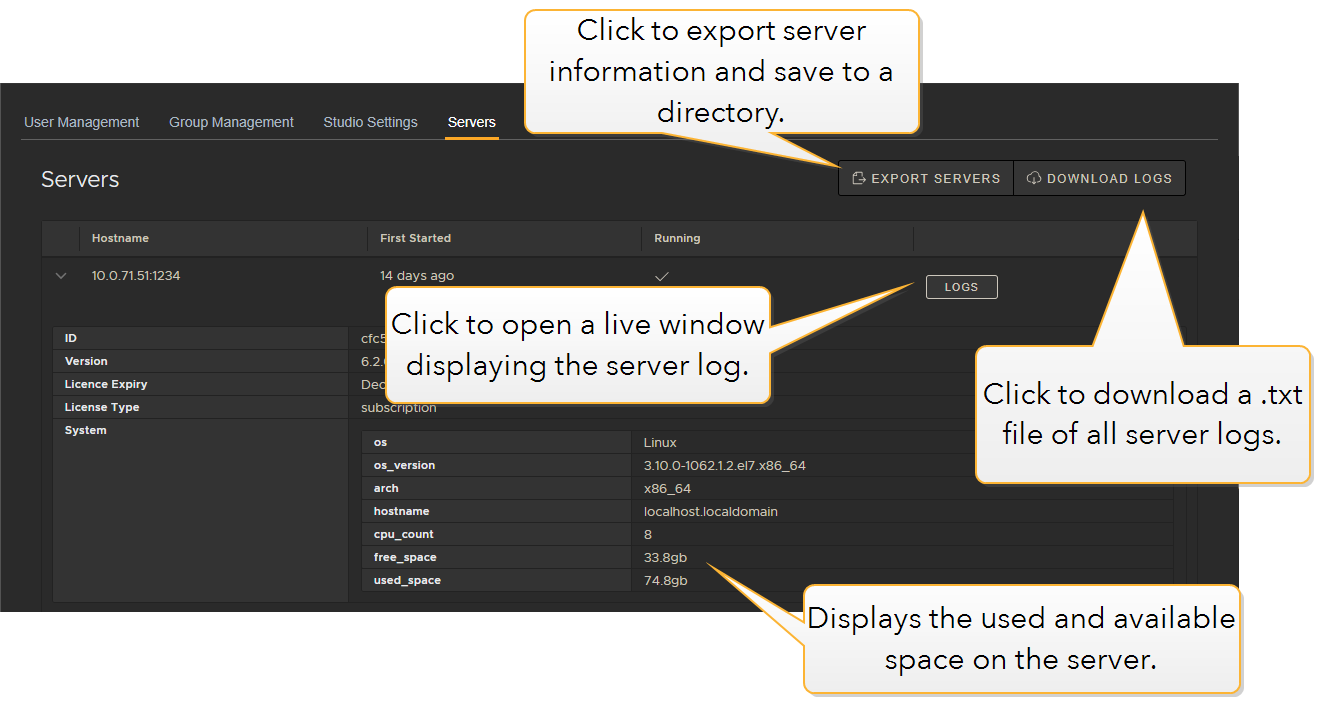Screen dimensions: 1324x707
Task: Select the System row label
Action: [x=85, y=430]
